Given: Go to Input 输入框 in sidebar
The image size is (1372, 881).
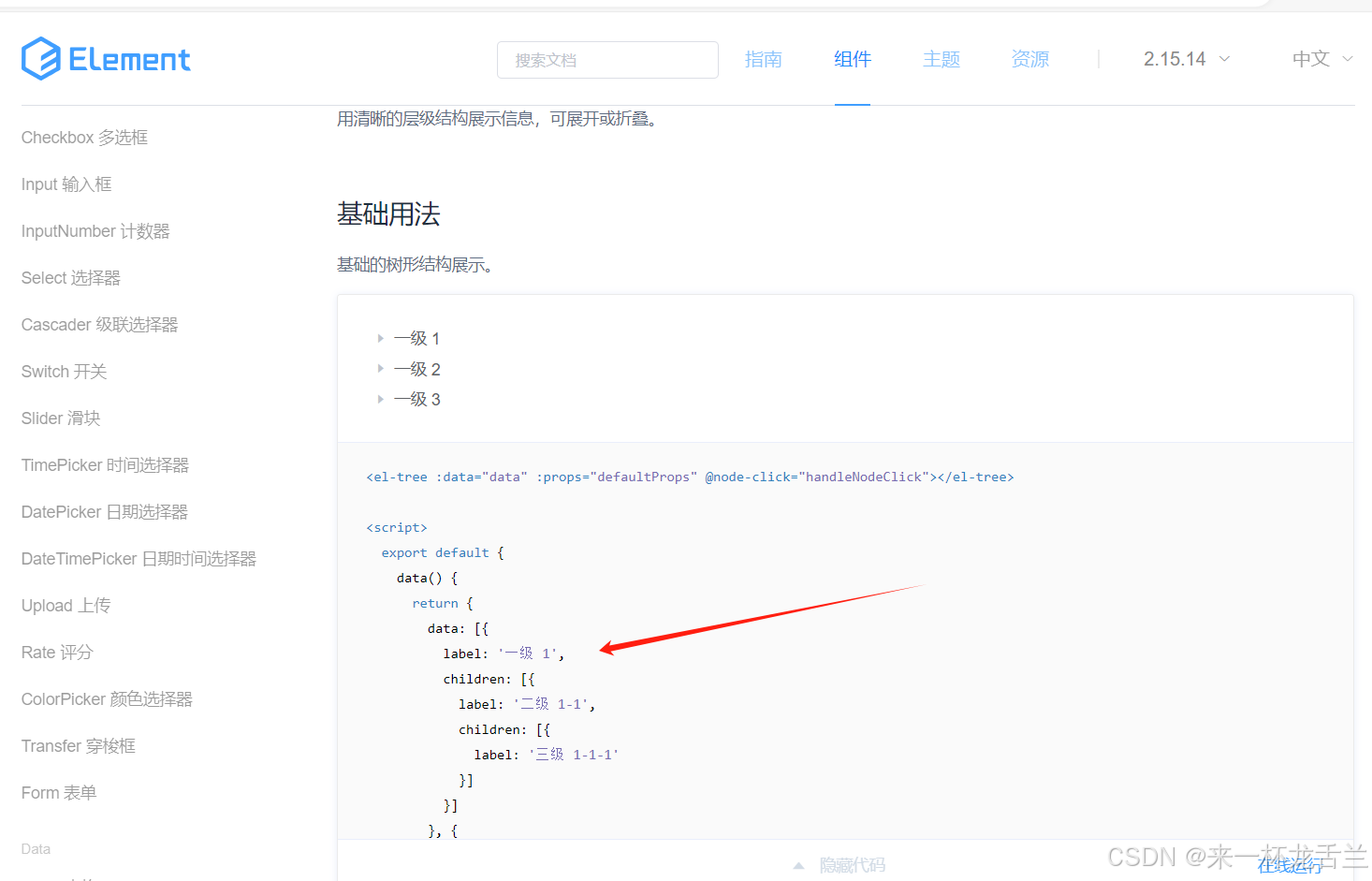Looking at the screenshot, I should coord(66,184).
